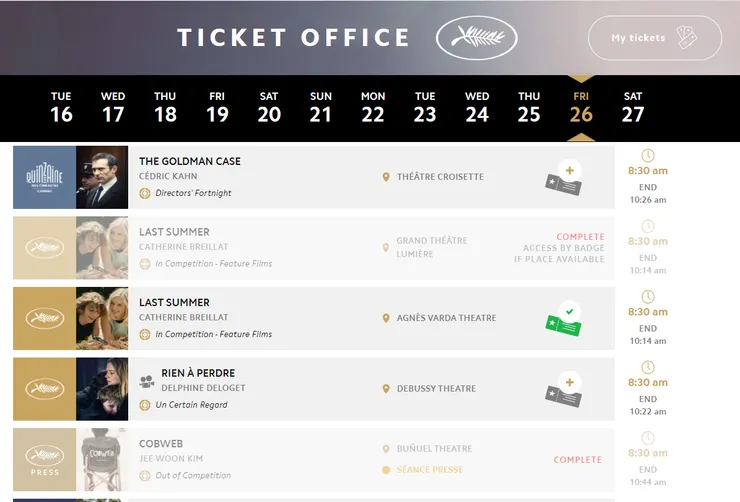Click Un Certain Regard section label
Image resolution: width=740 pixels, height=502 pixels.
(191, 405)
